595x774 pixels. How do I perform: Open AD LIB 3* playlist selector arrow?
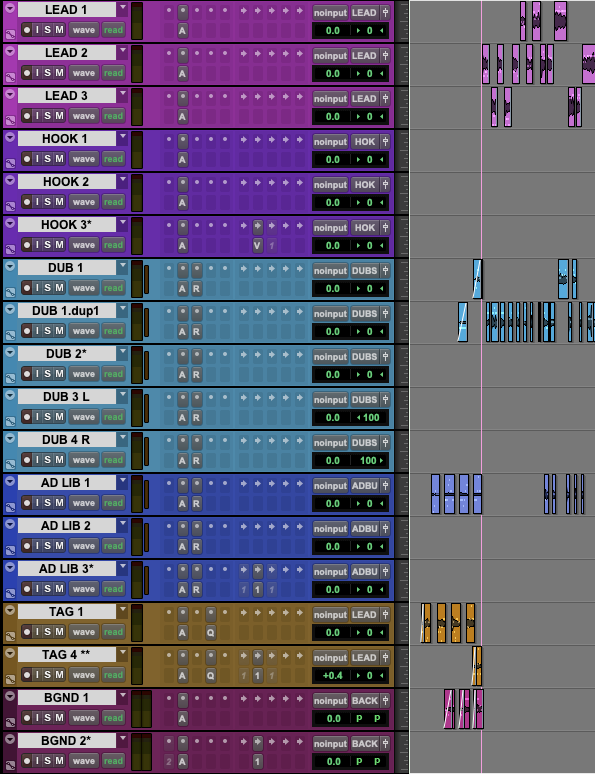[122, 568]
